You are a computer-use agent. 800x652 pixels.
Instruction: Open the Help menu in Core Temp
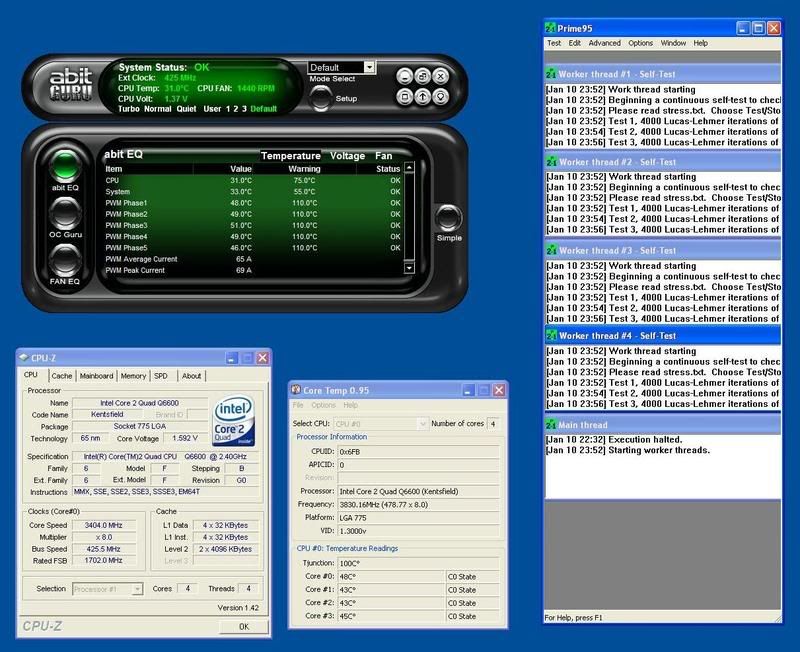point(351,405)
